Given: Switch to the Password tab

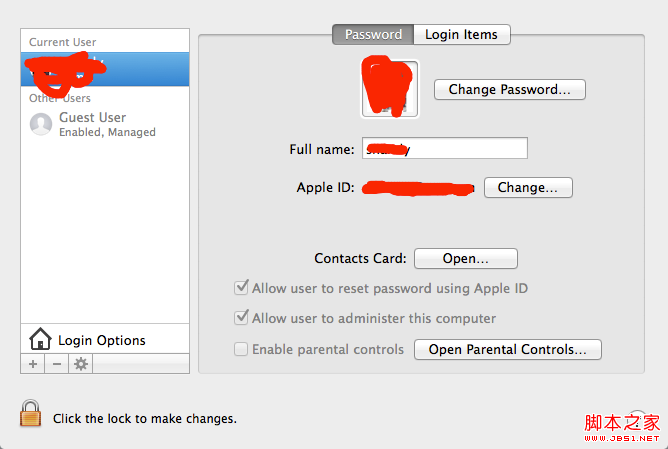Looking at the screenshot, I should 373,34.
